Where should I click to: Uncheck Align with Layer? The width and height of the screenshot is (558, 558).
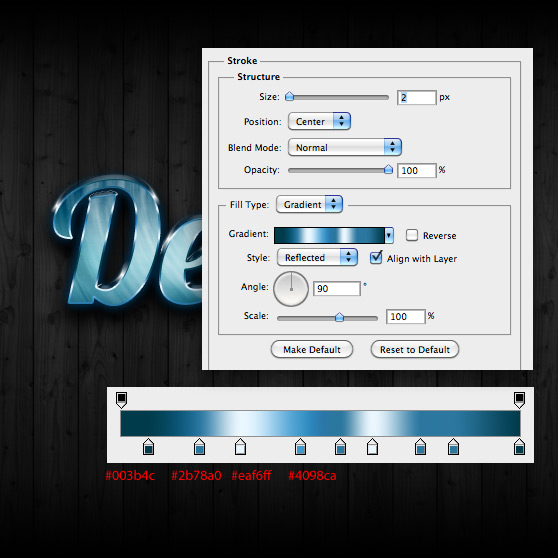tap(376, 258)
